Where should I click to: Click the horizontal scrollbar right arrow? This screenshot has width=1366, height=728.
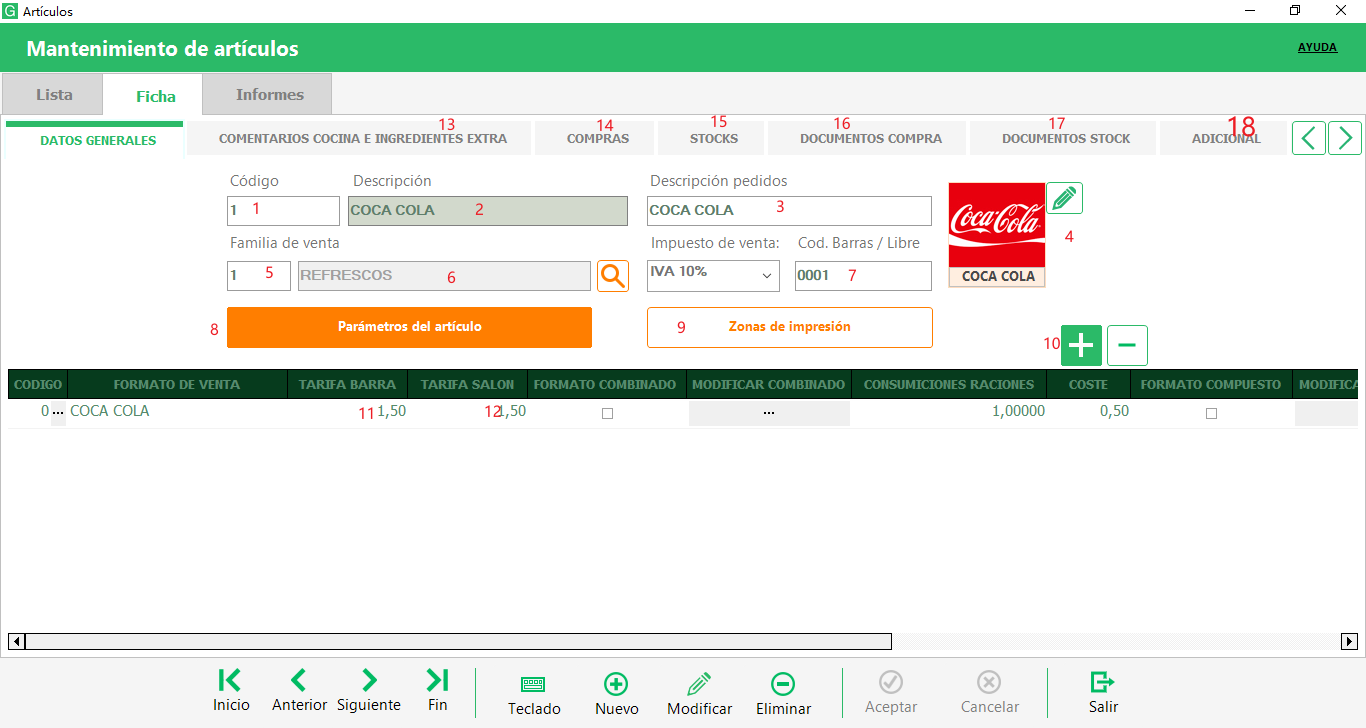[1349, 641]
